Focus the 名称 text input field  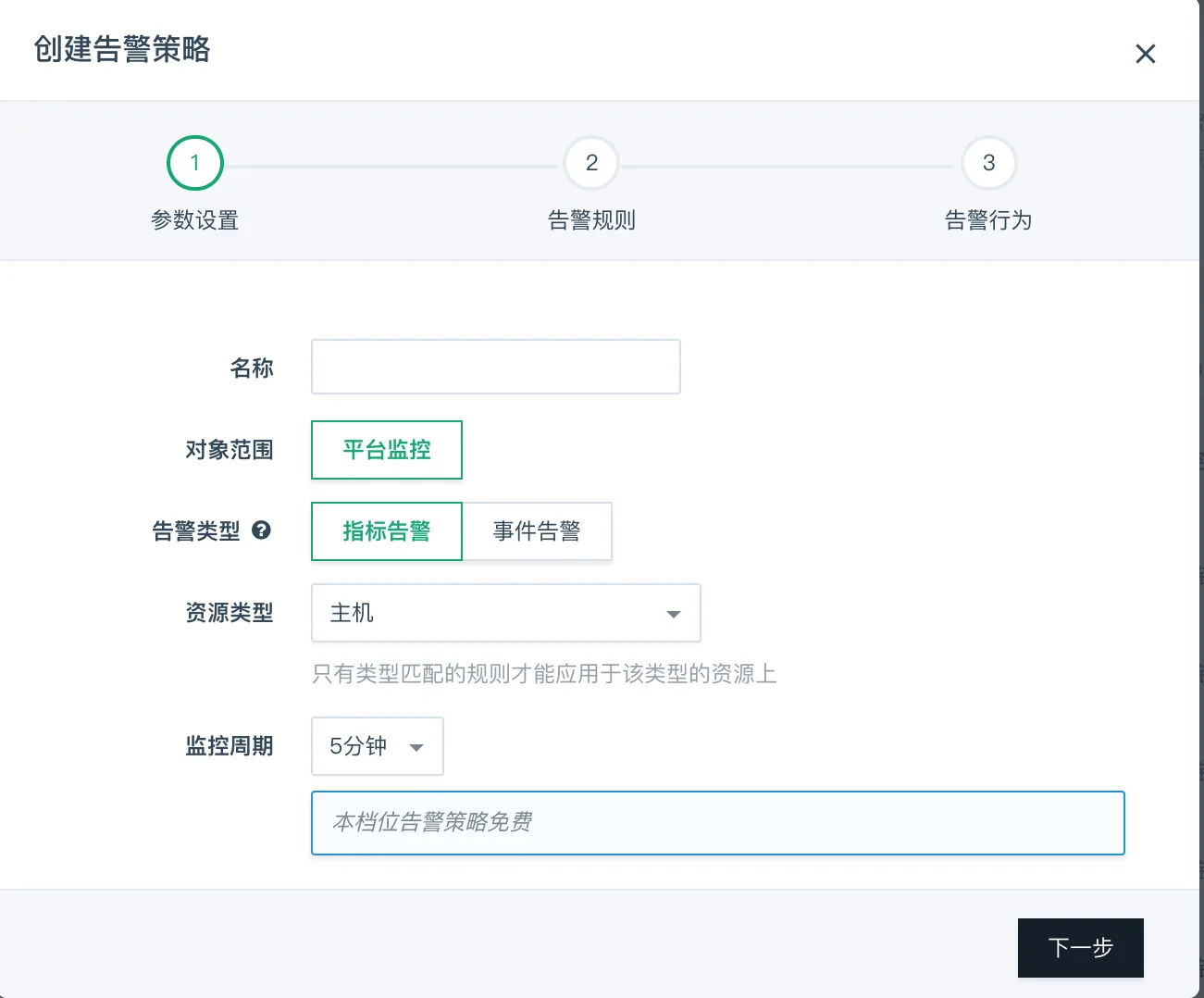495,367
